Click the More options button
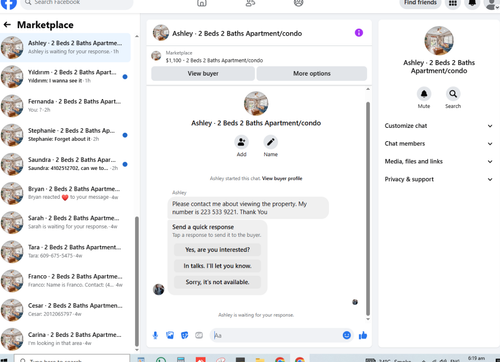The width and height of the screenshot is (500, 362). pyautogui.click(x=312, y=73)
